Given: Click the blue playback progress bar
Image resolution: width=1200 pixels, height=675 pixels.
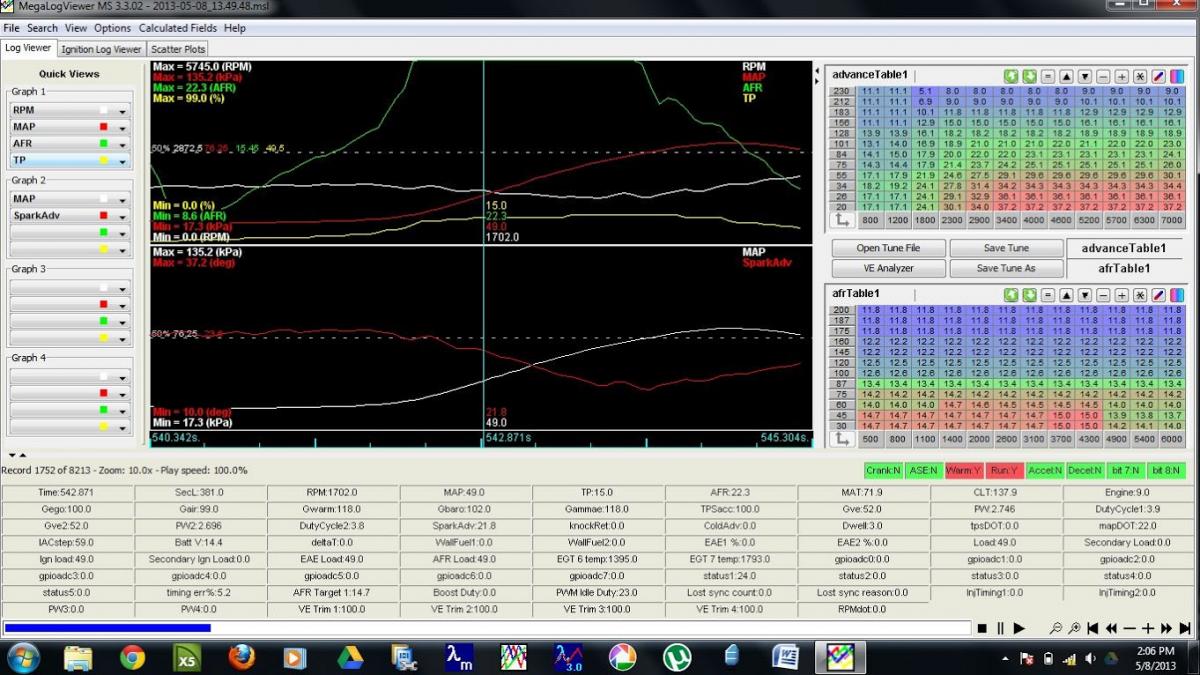Looking at the screenshot, I should click(x=108, y=628).
